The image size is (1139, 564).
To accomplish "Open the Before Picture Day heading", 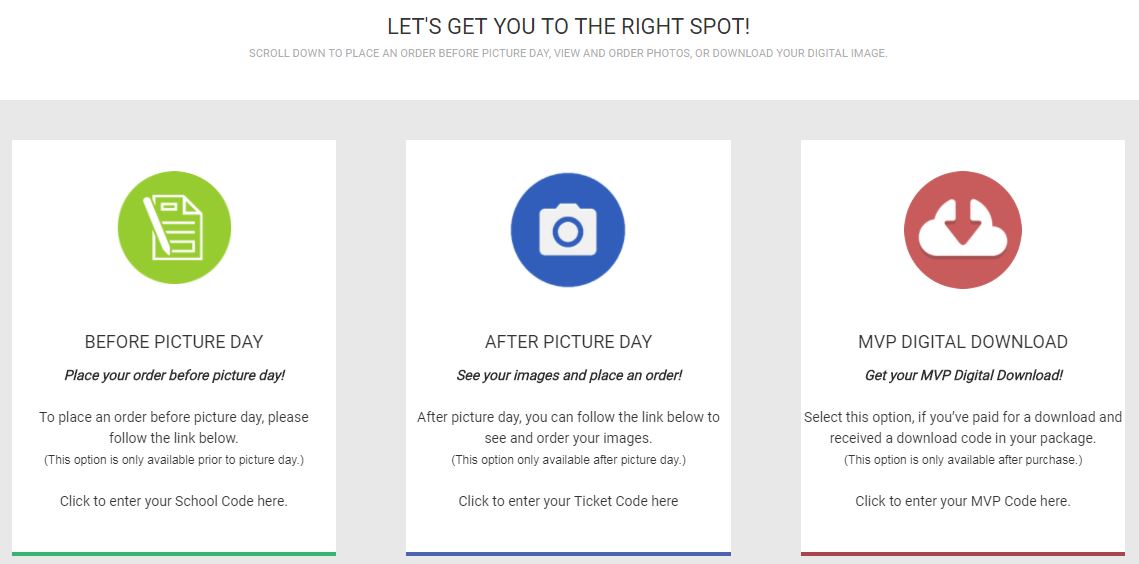I will coord(174,342).
